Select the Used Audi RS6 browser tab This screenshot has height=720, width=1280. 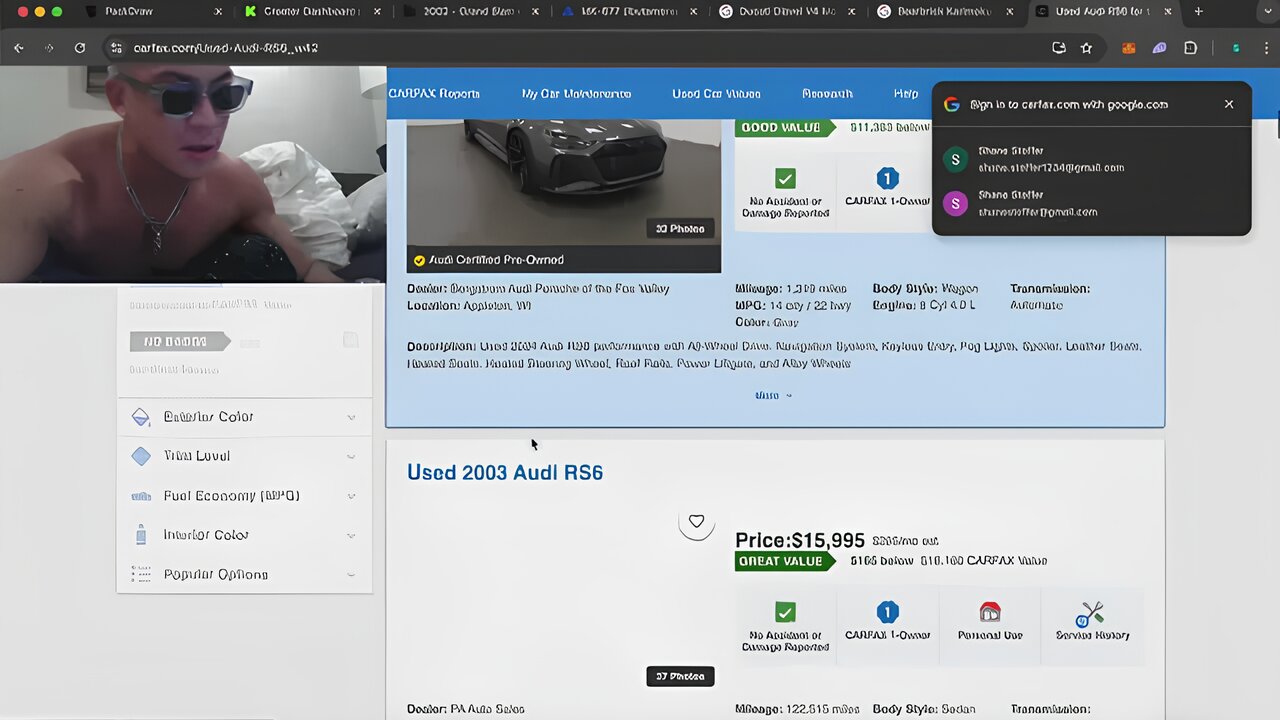coord(1104,12)
